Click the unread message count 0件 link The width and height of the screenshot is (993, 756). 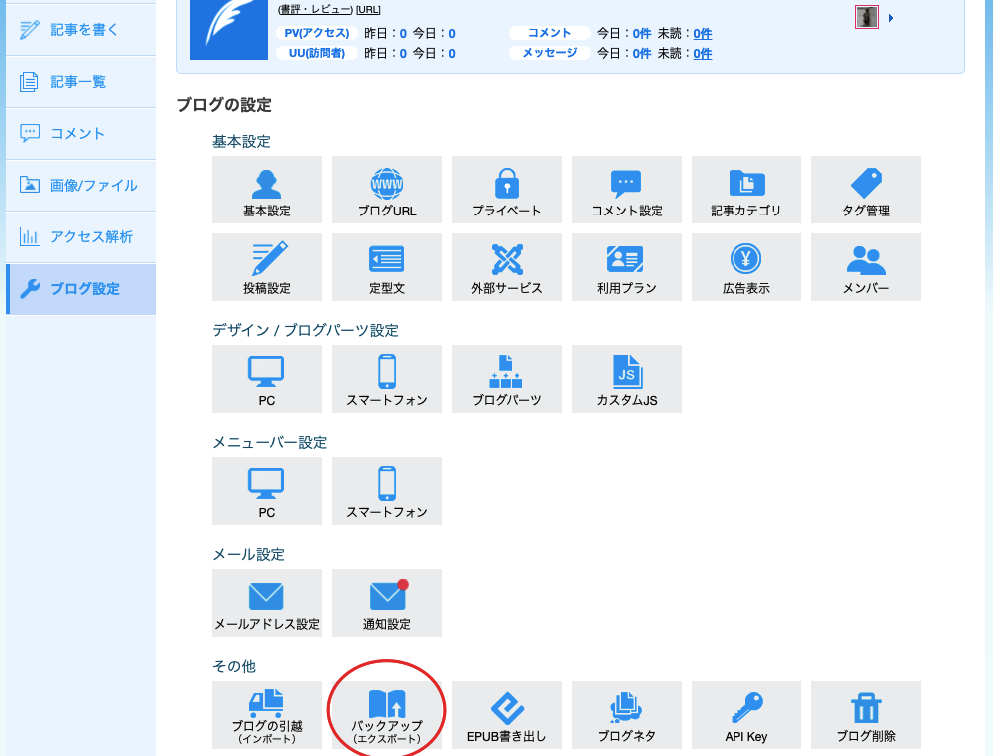702,54
